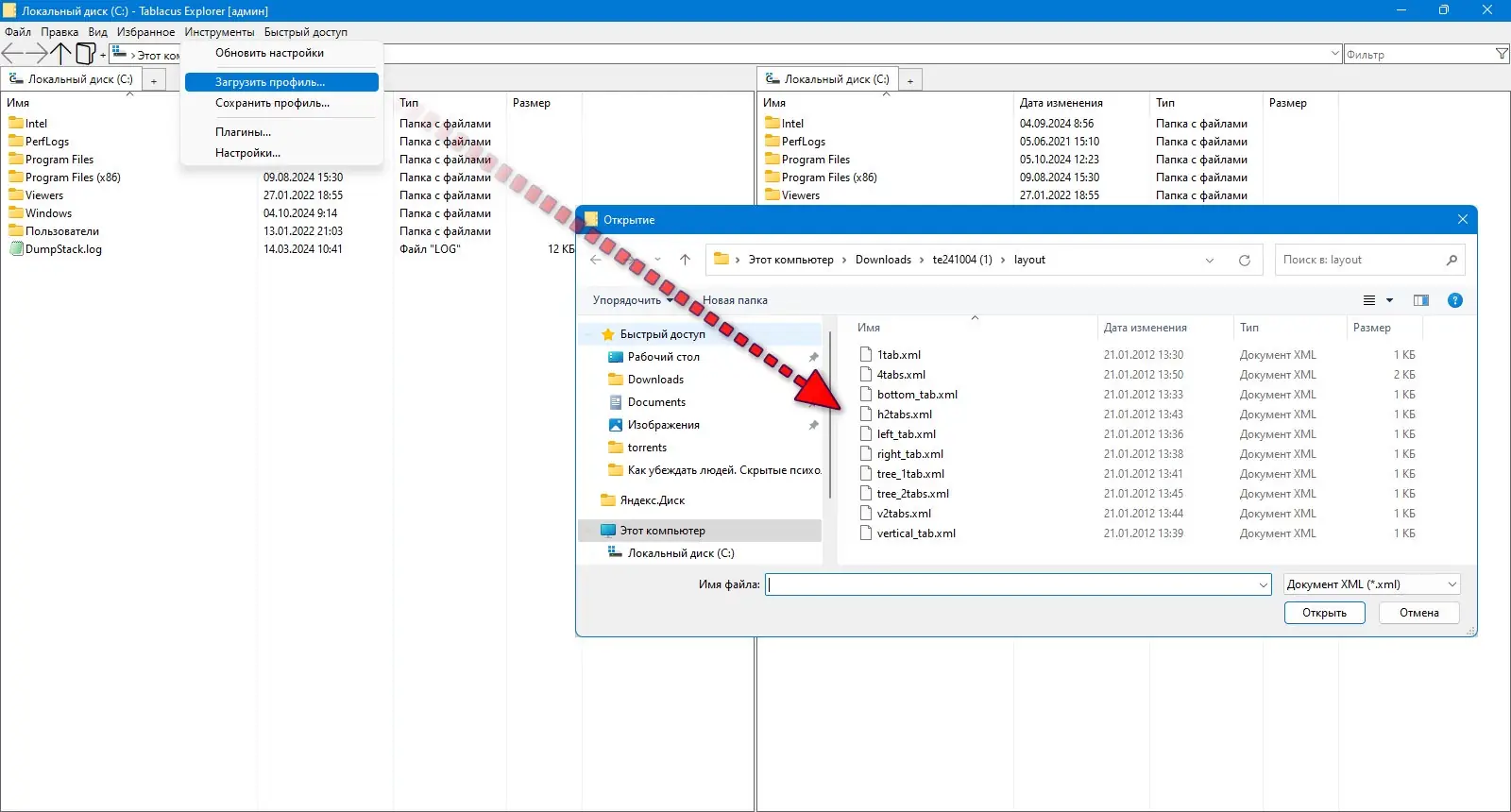The width and height of the screenshot is (1511, 812).
Task: Choose Обновить настройки menu entry
Action: point(281,53)
